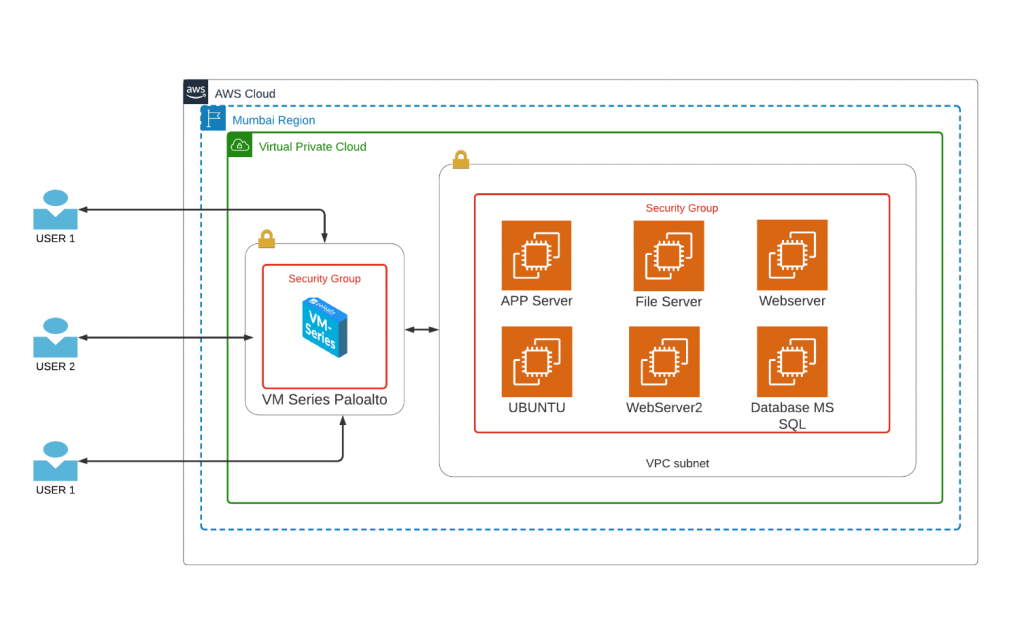Click the Virtual Private Cloud icon
Screen dimensions: 1024x631
[240, 144]
